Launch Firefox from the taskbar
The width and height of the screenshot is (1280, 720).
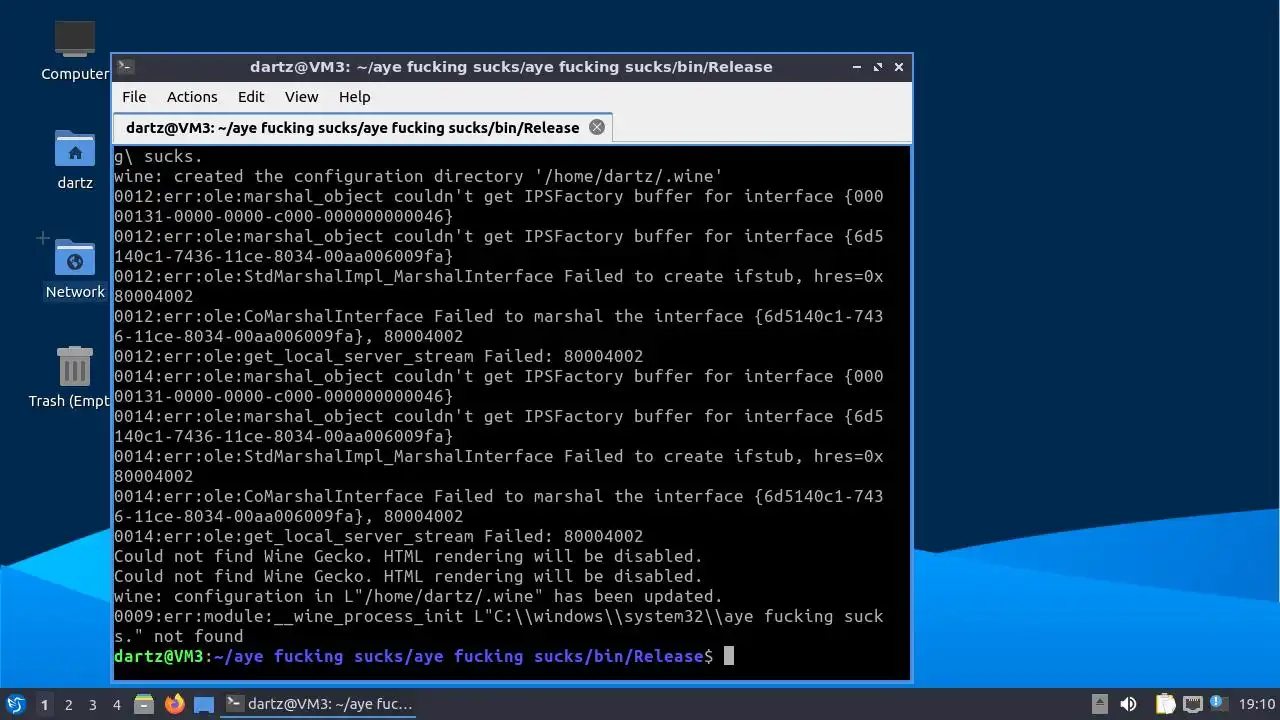click(x=175, y=704)
